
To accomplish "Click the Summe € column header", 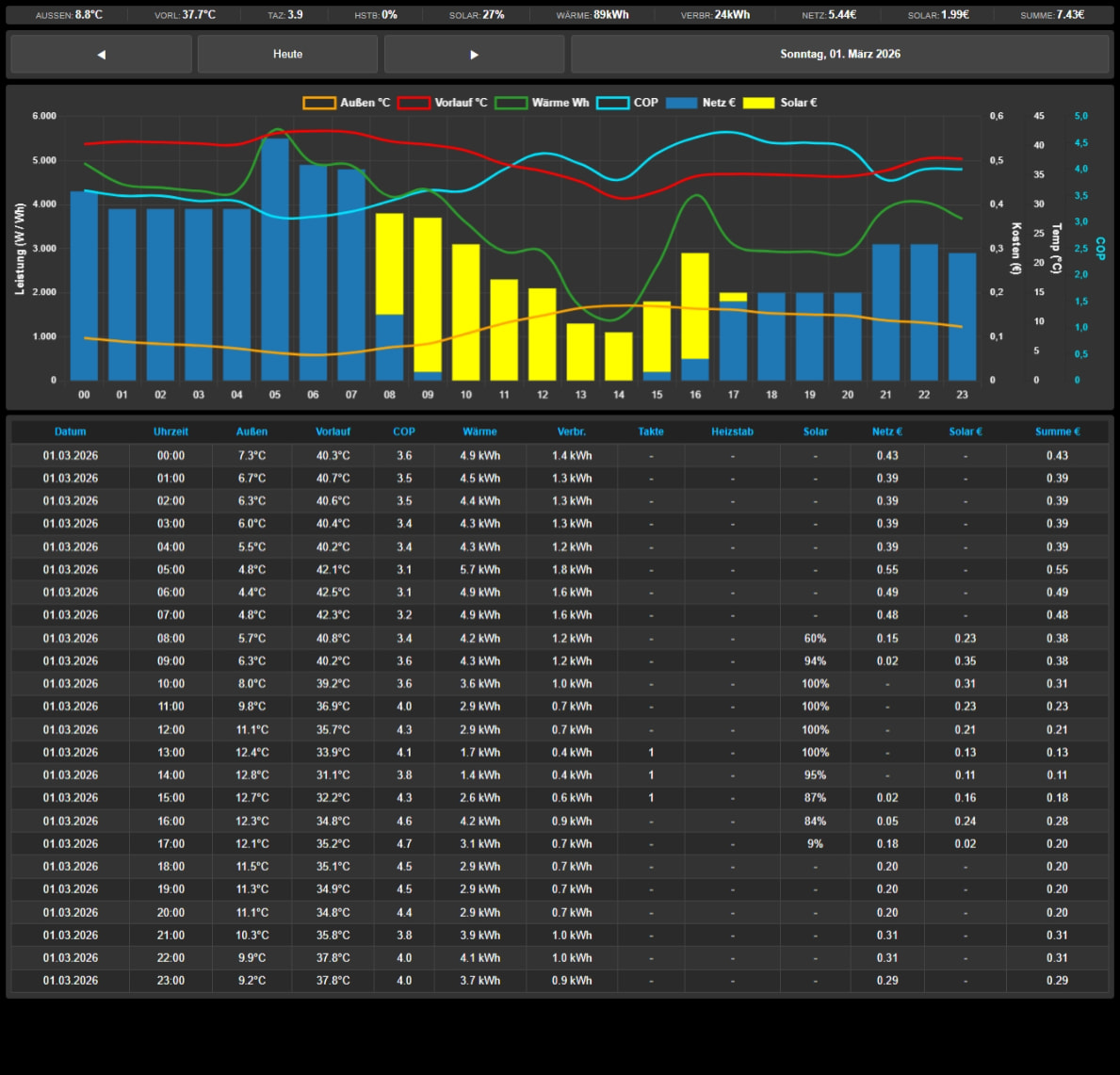I will [1057, 432].
